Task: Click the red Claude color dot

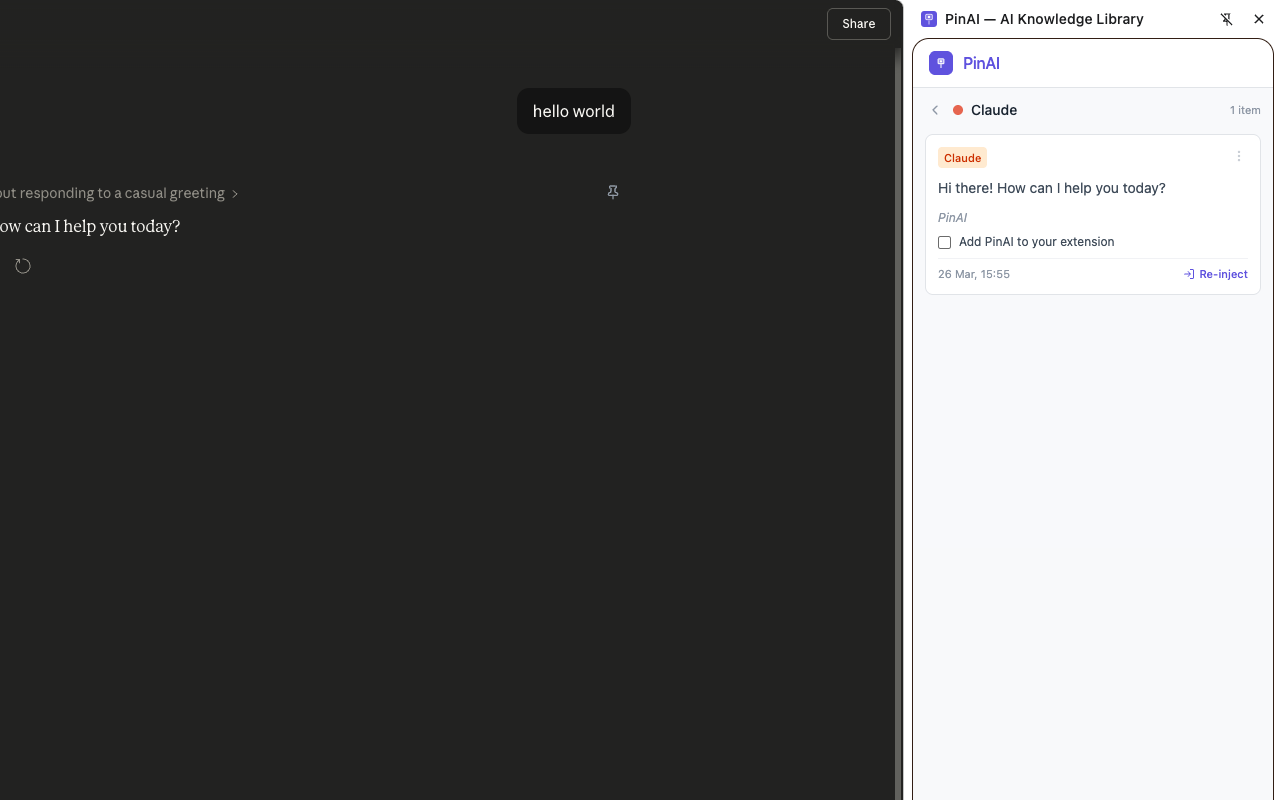Action: click(957, 110)
